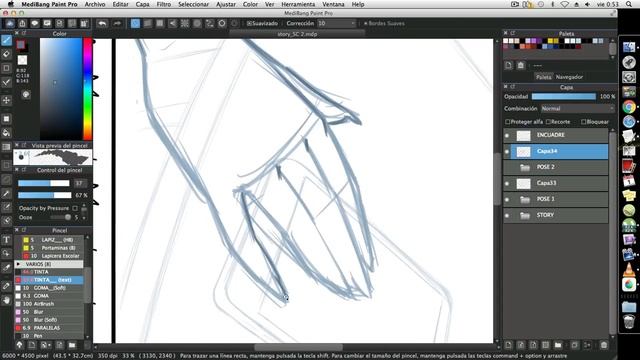The width and height of the screenshot is (640, 360).
Task: Hide the Capa34 layer
Action: (x=507, y=151)
